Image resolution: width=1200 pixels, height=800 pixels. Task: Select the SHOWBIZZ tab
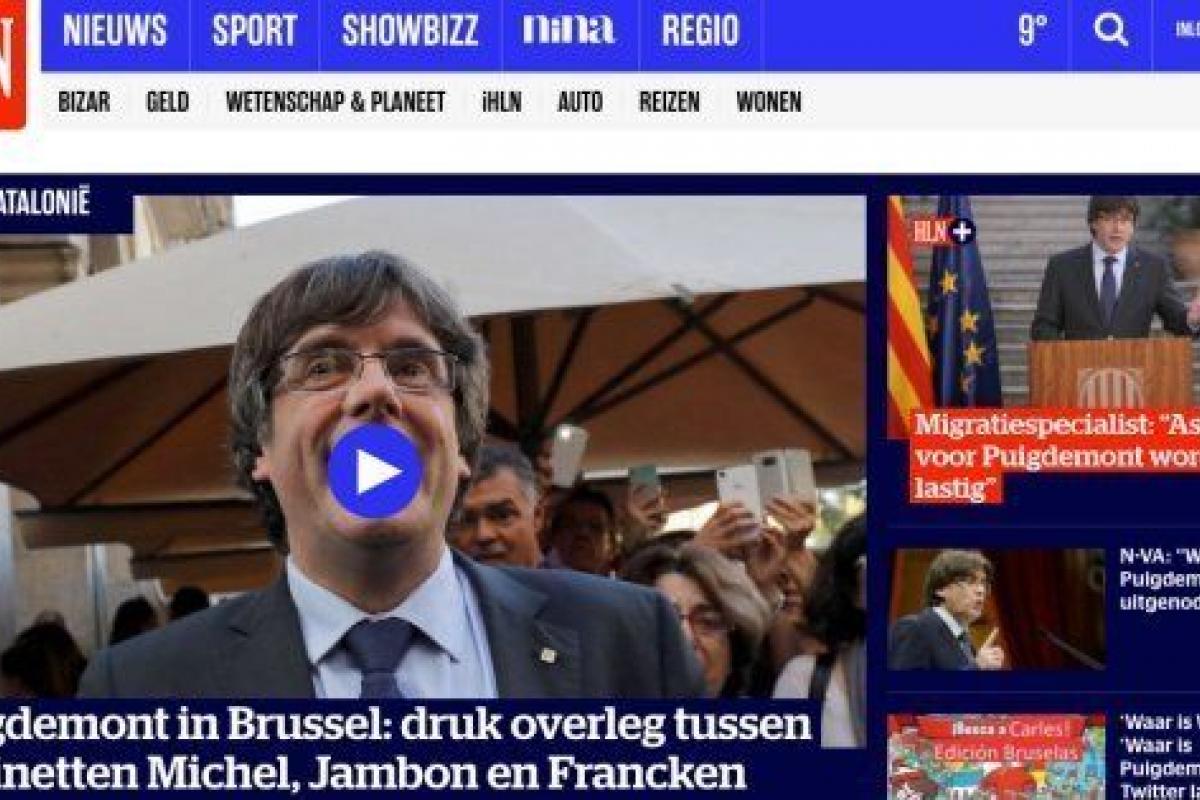(x=411, y=30)
